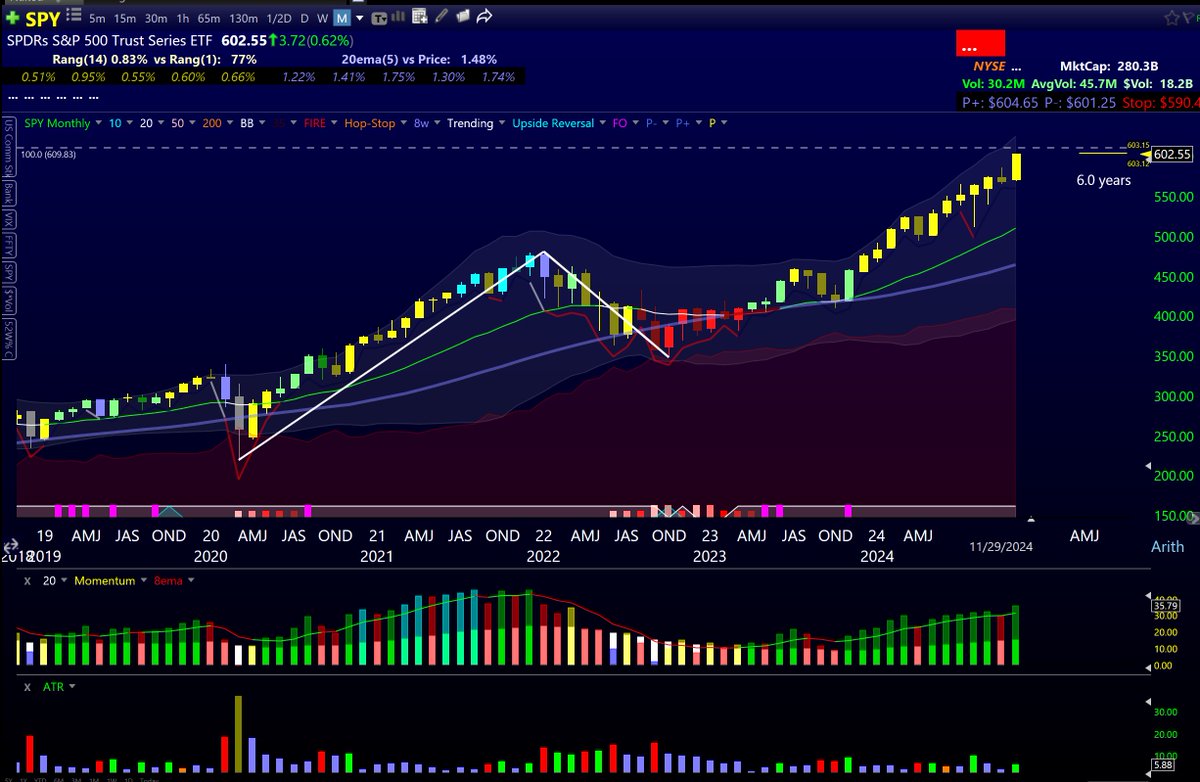Image resolution: width=1200 pixels, height=782 pixels.
Task: Click the bar chart style icon
Action: coord(398,17)
